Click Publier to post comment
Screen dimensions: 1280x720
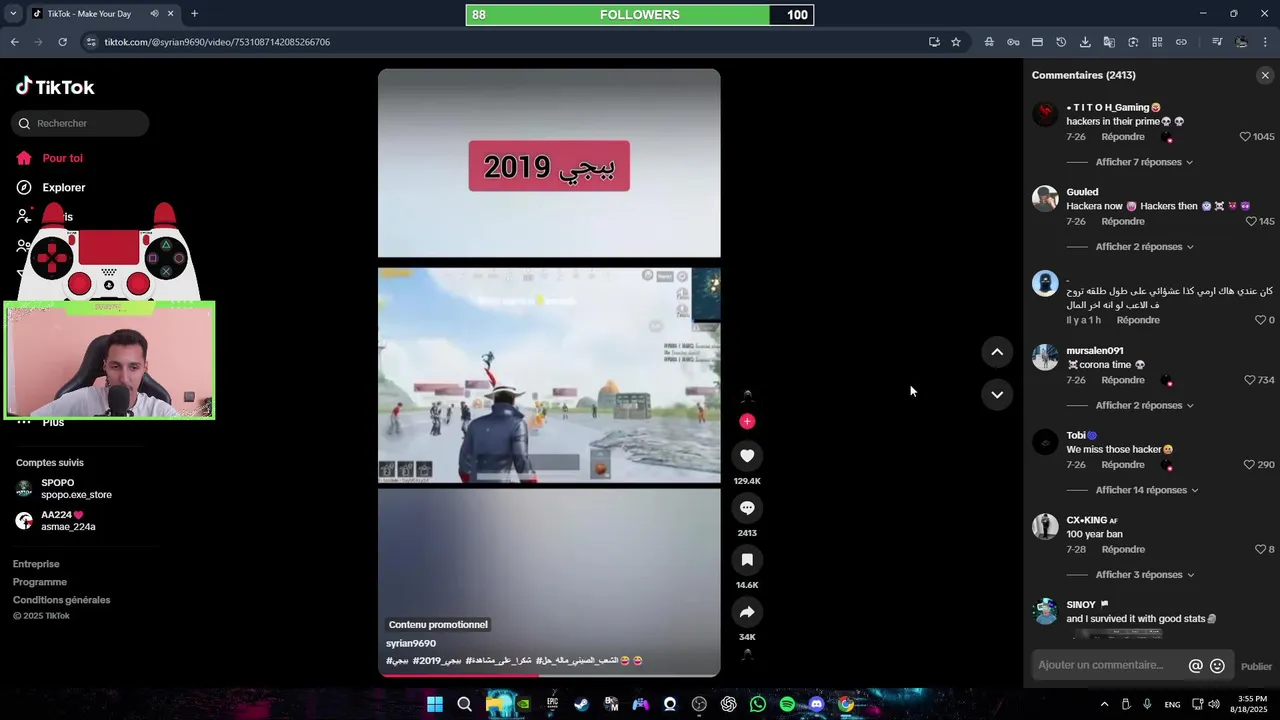click(1256, 667)
